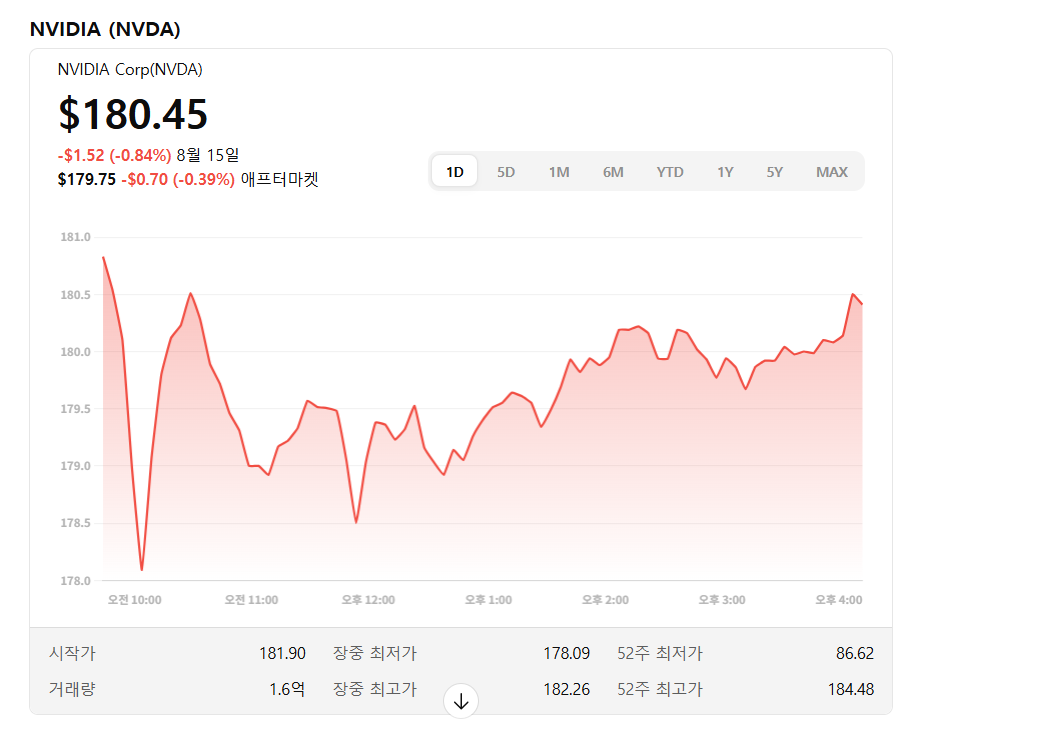Switch to the 1M range tab
This screenshot has height=731, width=1045.
coord(559,172)
